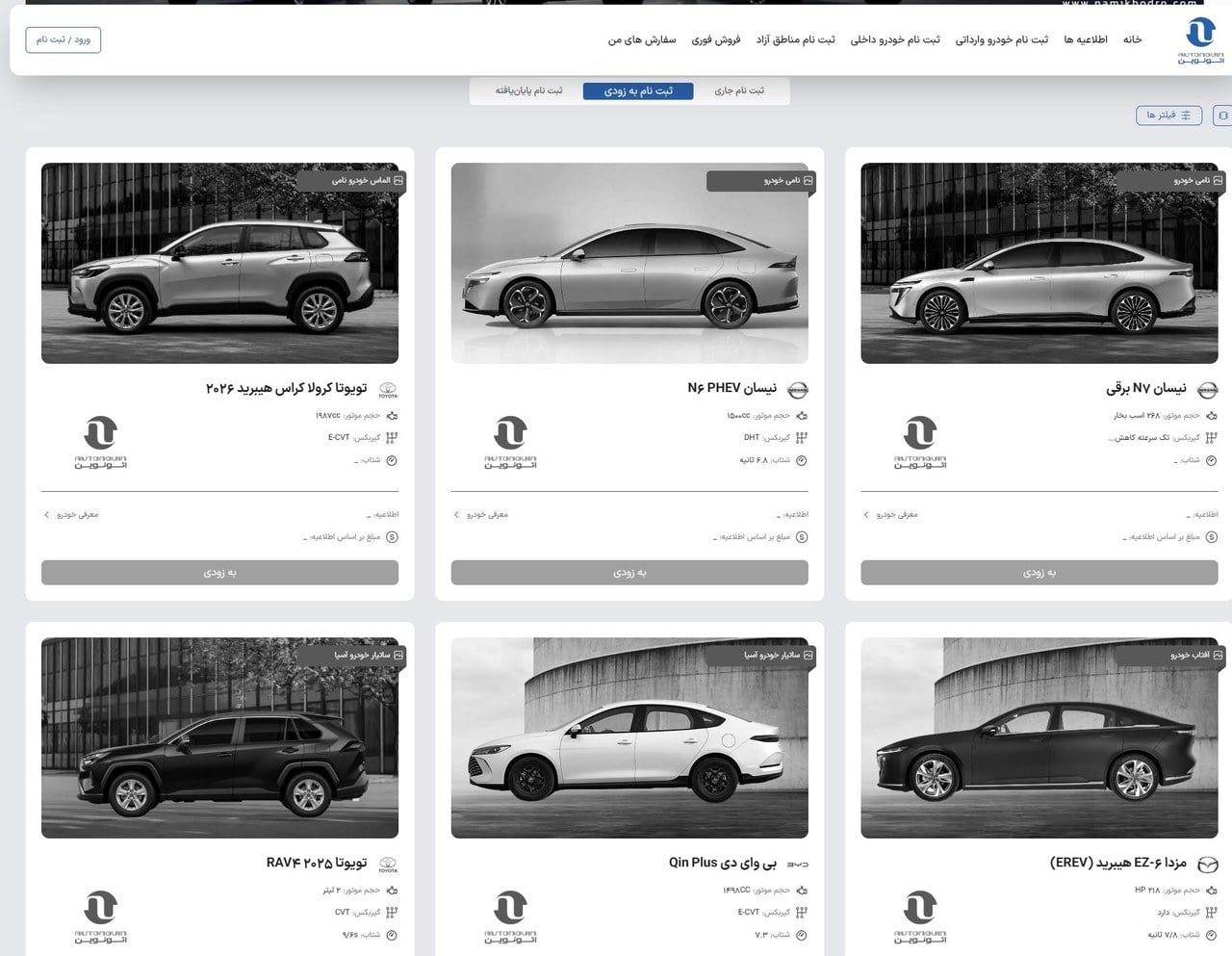Click the Mazda EZ-6 car image
Viewport: 1232px width, 956px height.
point(1039,737)
